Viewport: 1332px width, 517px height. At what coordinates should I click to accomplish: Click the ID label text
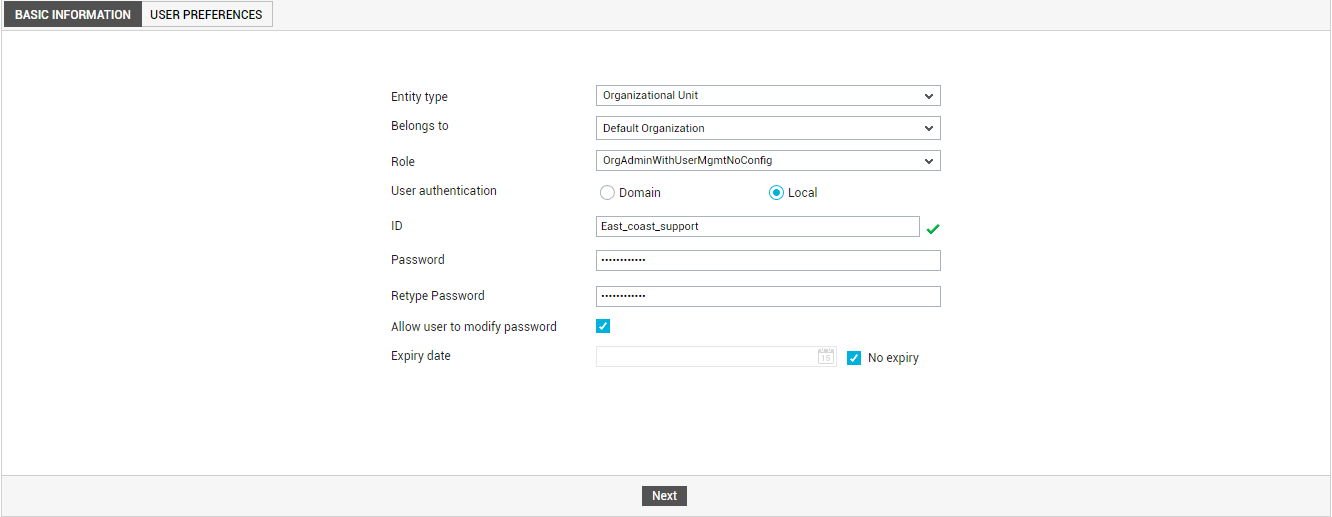397,226
